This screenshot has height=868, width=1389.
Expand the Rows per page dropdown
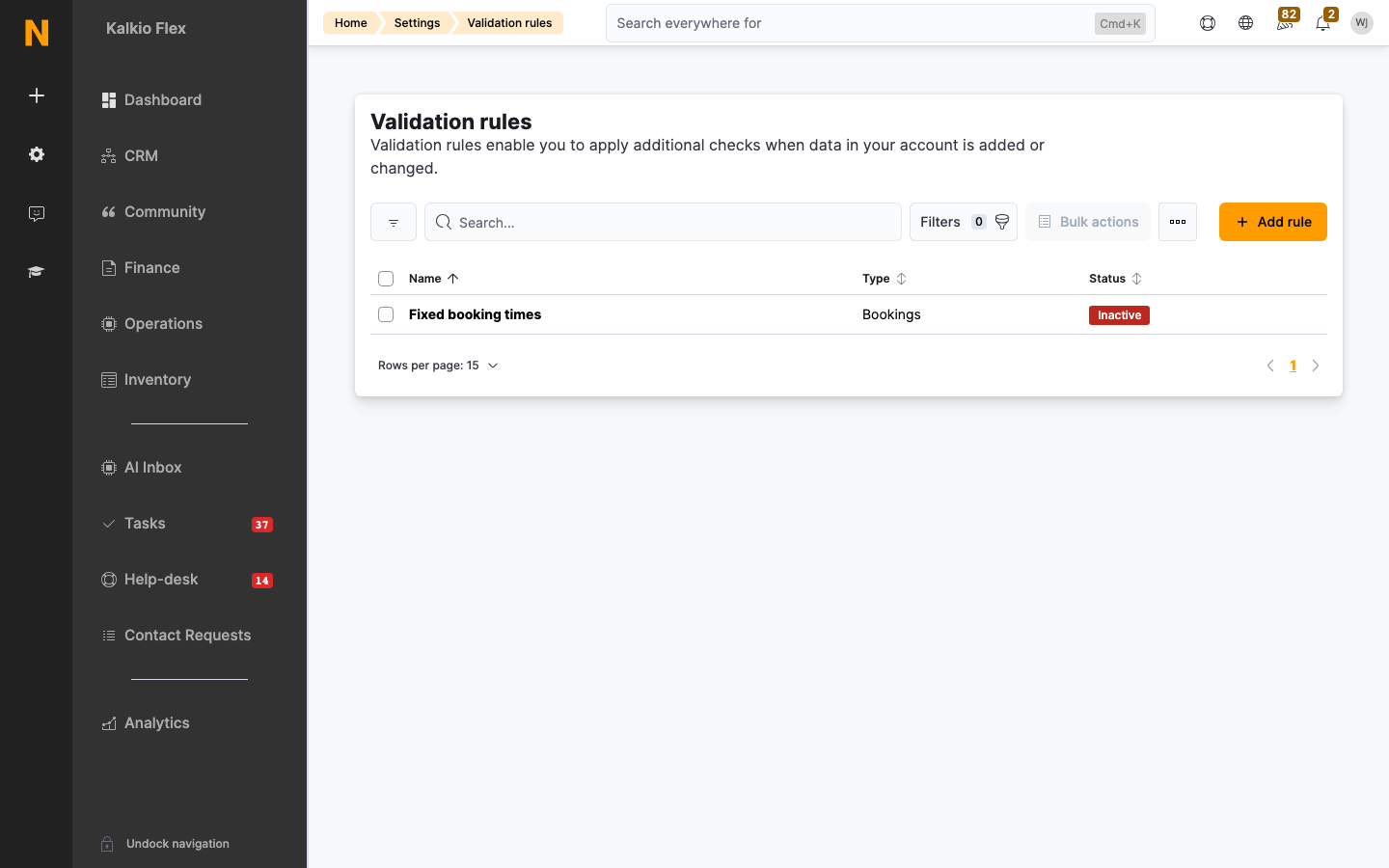point(439,366)
